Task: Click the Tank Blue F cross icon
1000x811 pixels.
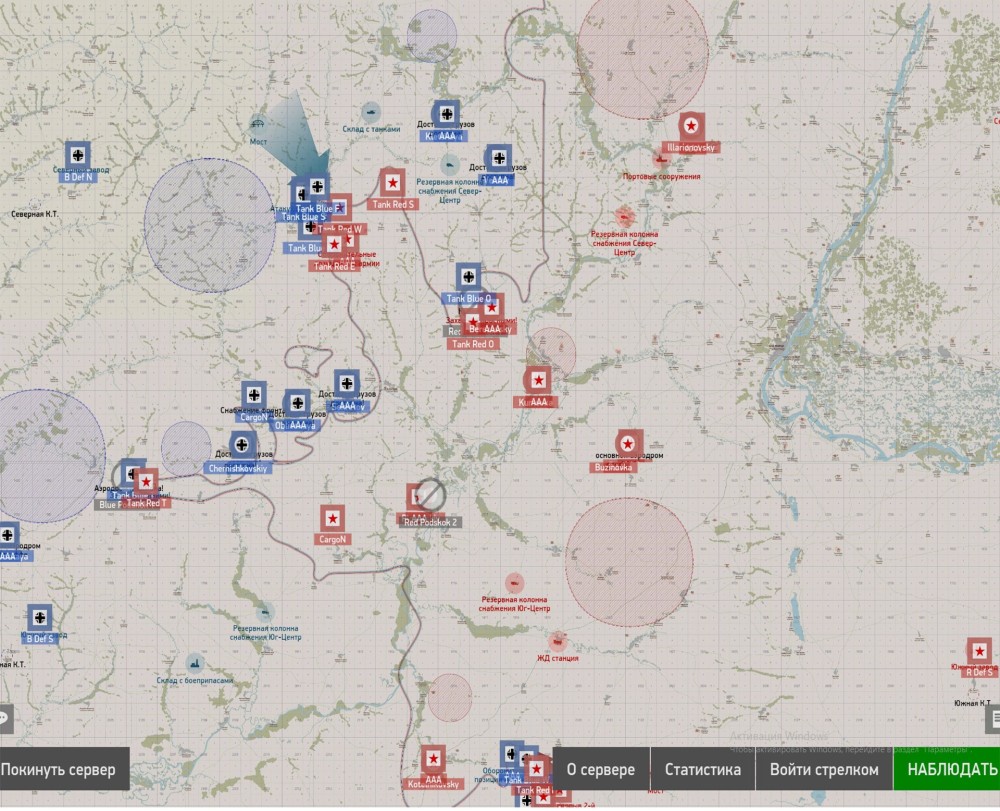Action: pos(317,187)
